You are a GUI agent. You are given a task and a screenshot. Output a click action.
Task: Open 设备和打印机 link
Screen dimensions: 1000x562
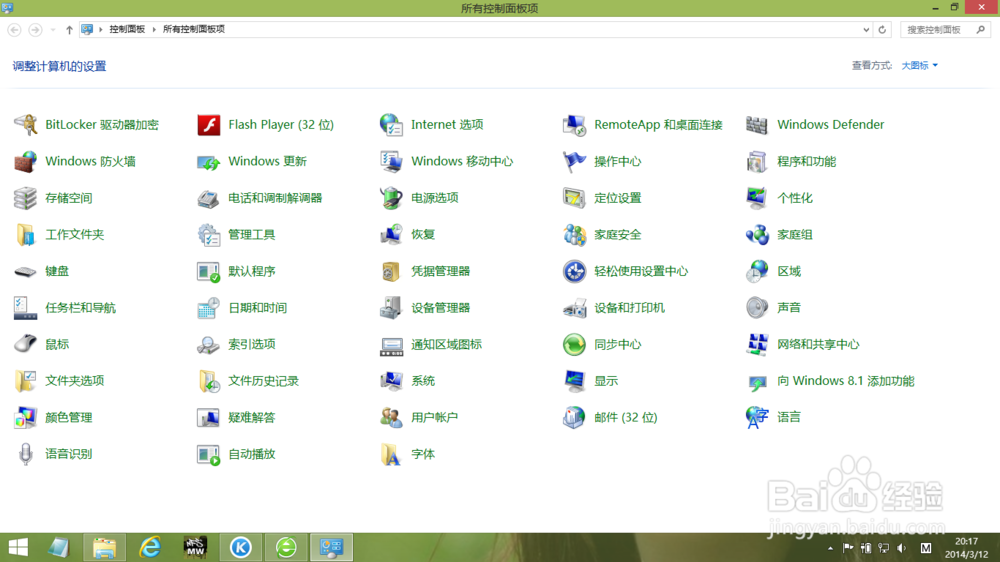(629, 307)
